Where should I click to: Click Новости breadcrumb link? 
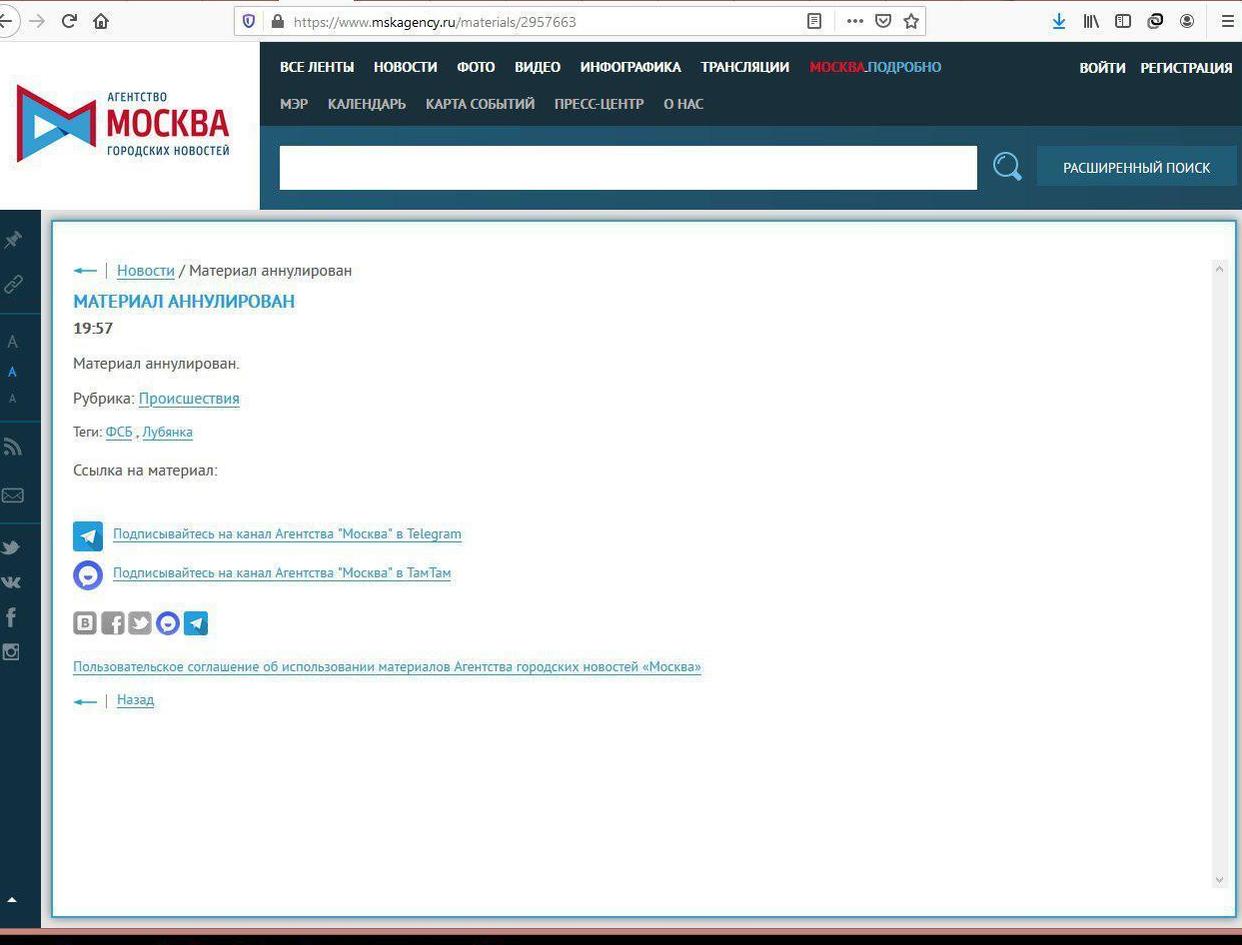(x=145, y=270)
